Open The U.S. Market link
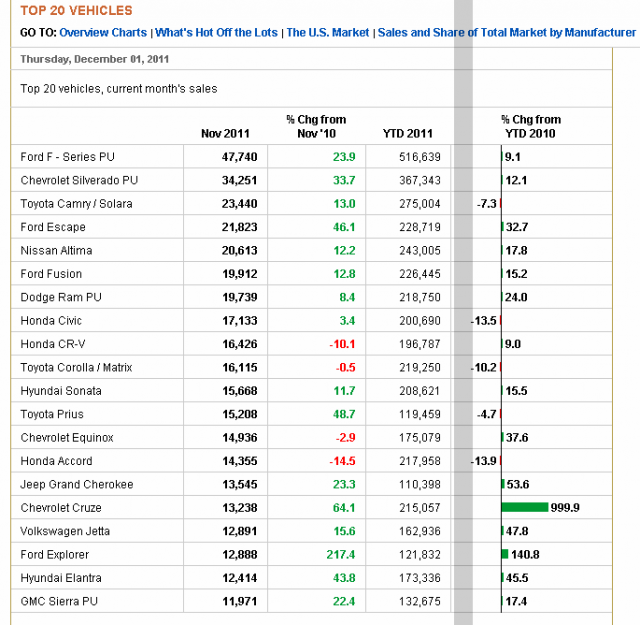 pos(328,33)
